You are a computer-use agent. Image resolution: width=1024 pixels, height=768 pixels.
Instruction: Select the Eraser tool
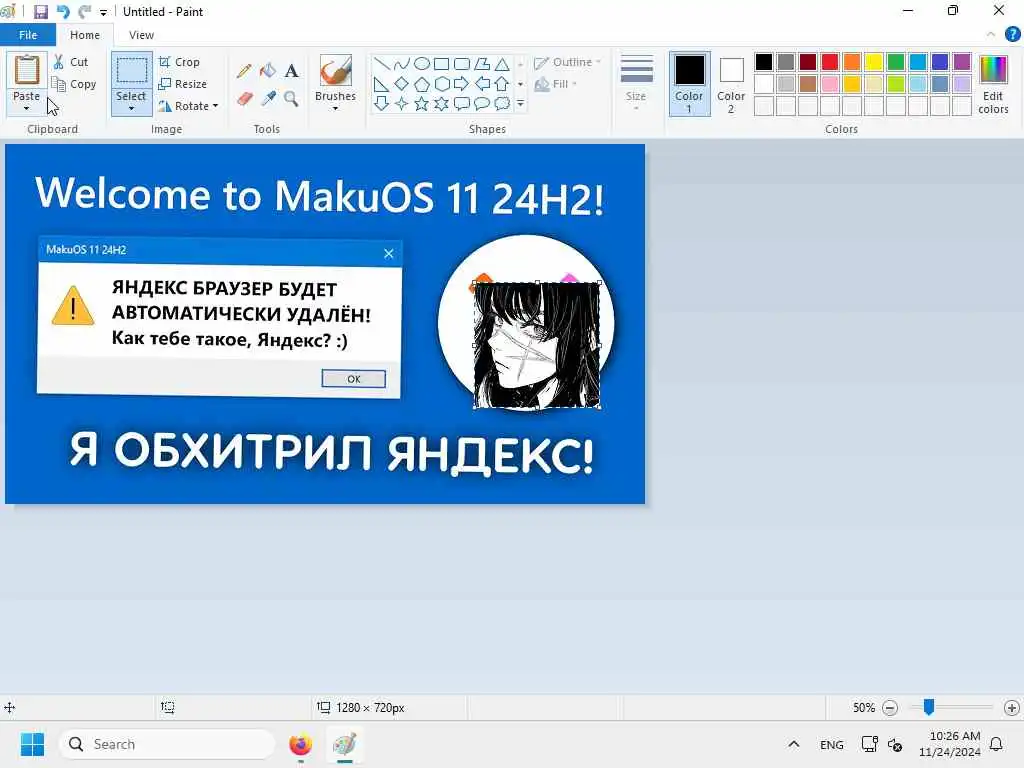pos(244,99)
